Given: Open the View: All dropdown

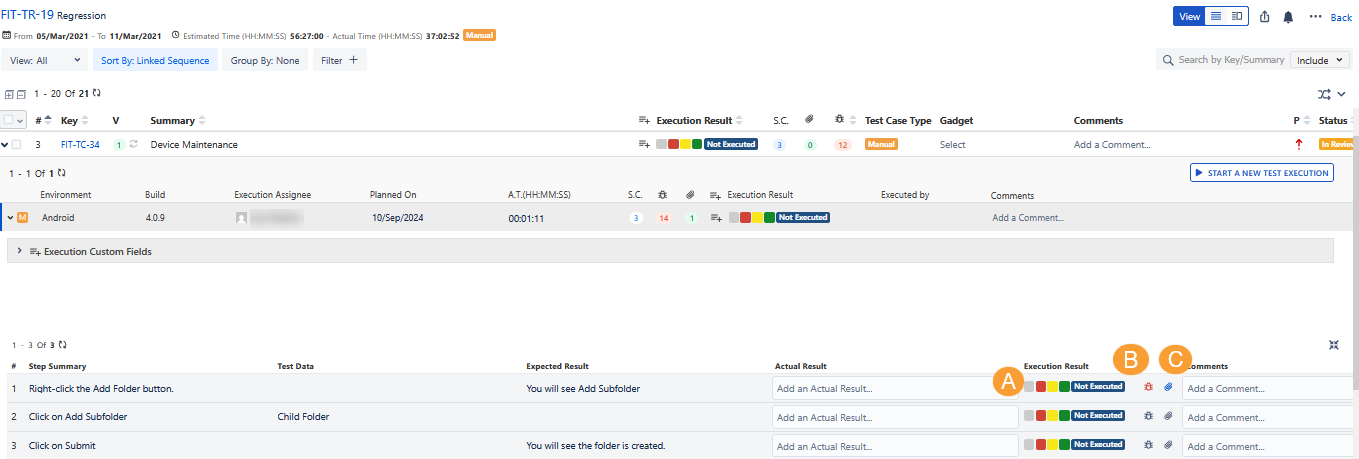Looking at the screenshot, I should [46, 60].
